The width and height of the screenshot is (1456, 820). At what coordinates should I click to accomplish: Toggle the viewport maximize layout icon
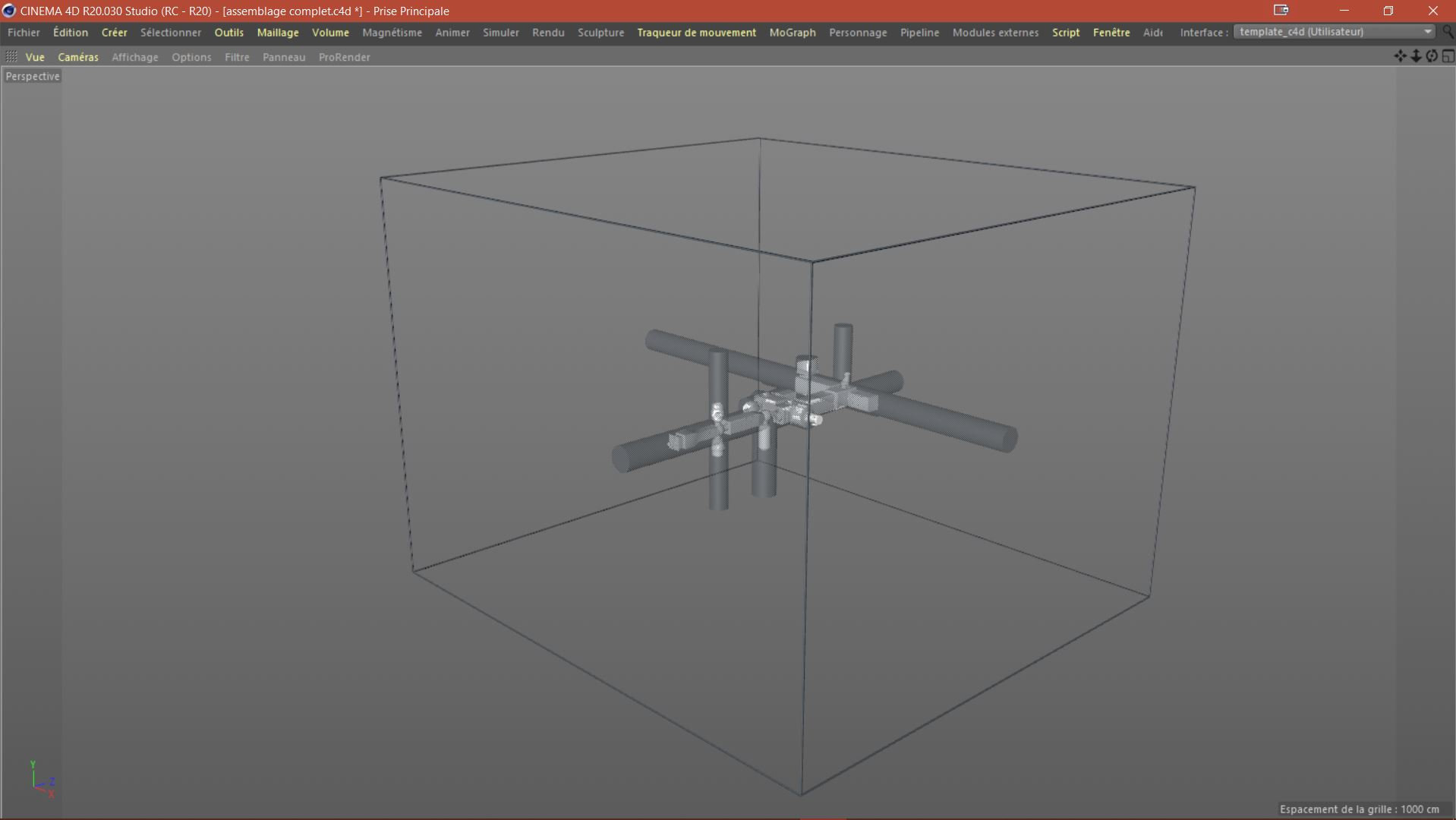(1448, 56)
